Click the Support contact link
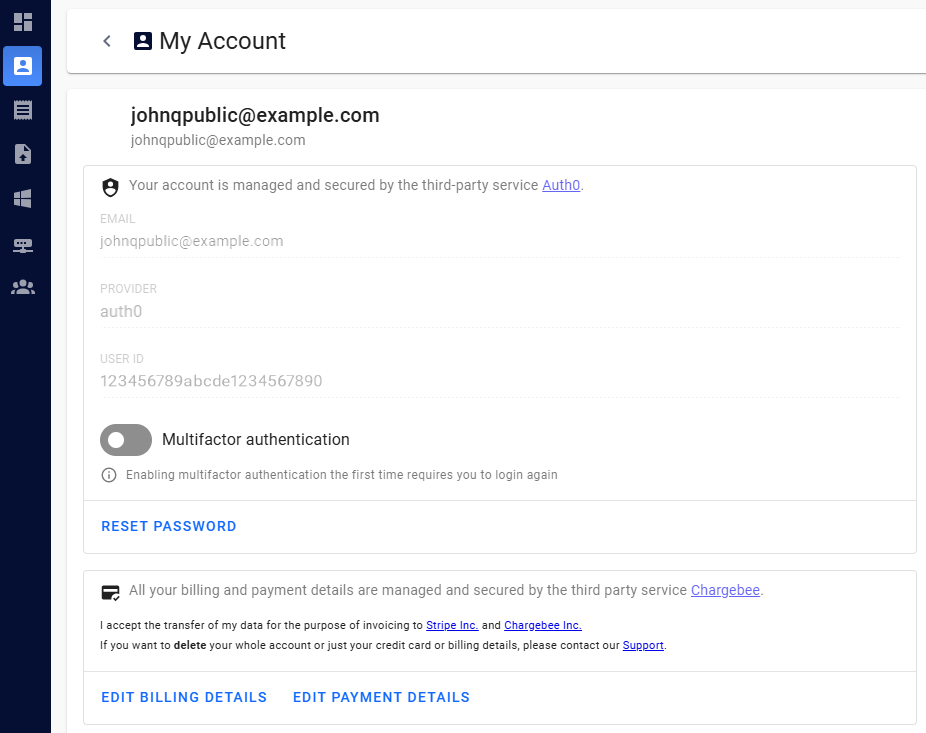 [643, 645]
